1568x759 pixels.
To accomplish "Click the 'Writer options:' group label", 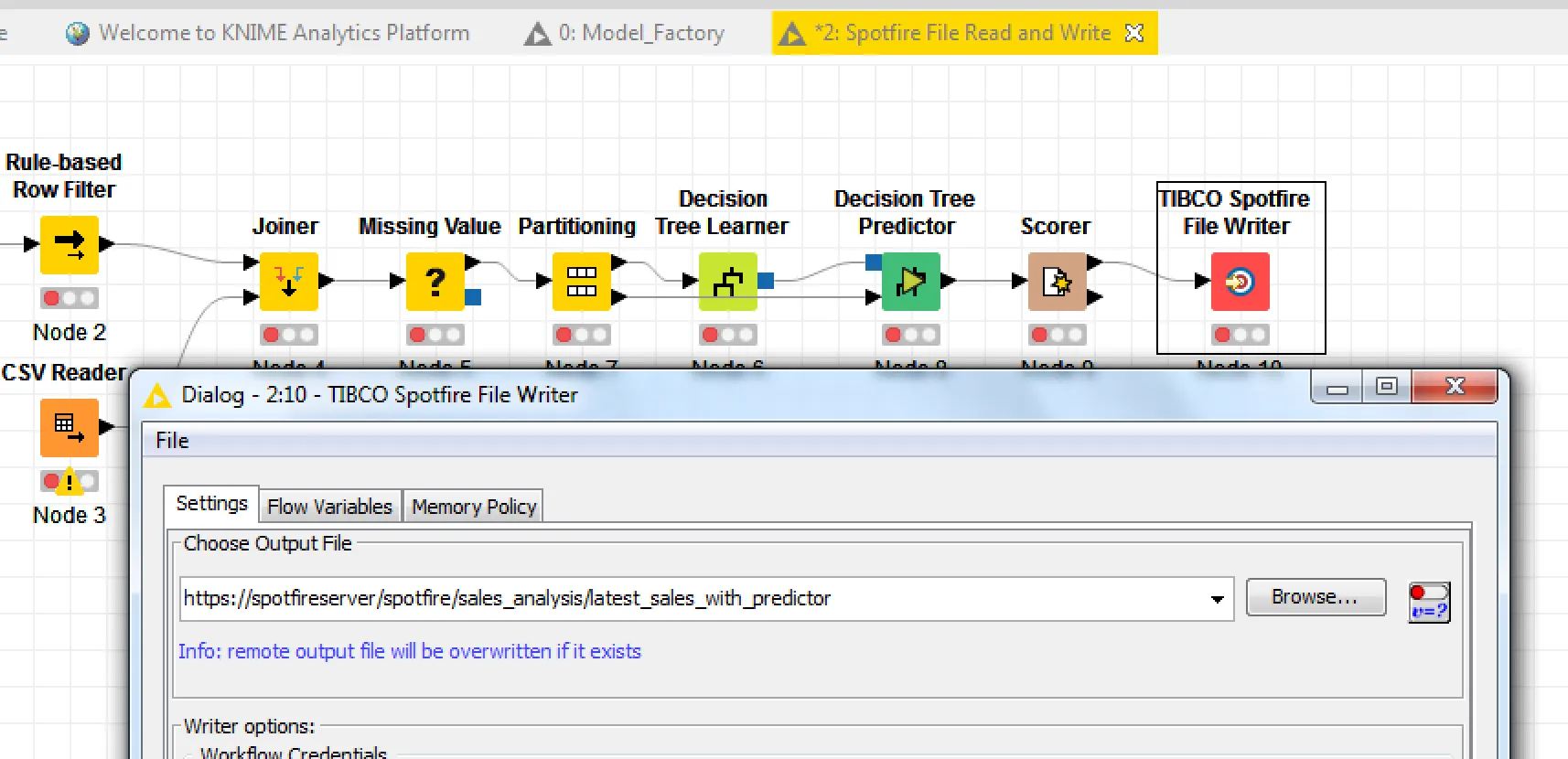I will point(249,726).
